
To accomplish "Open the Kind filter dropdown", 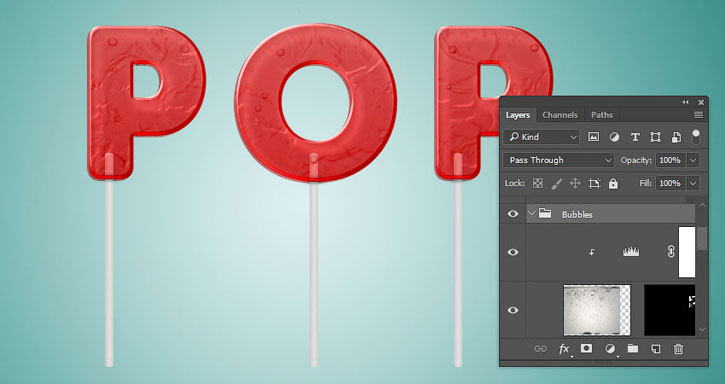I will (541, 137).
